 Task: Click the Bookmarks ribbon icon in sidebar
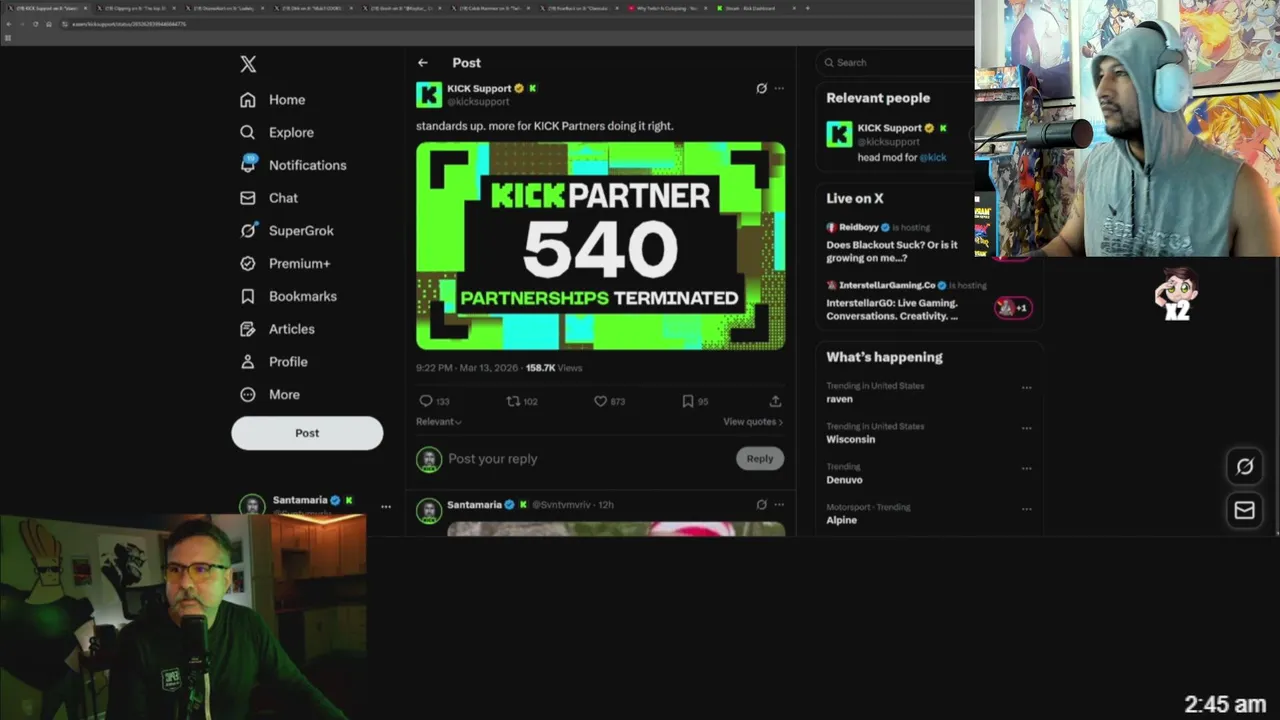coord(248,296)
